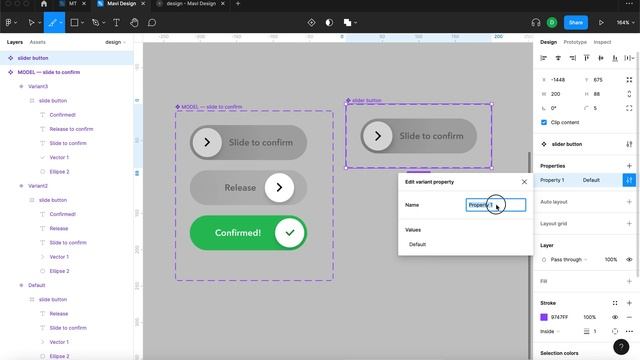This screenshot has width=640, height=360.
Task: Toggle constrain proportions icon
Action: tap(629, 94)
